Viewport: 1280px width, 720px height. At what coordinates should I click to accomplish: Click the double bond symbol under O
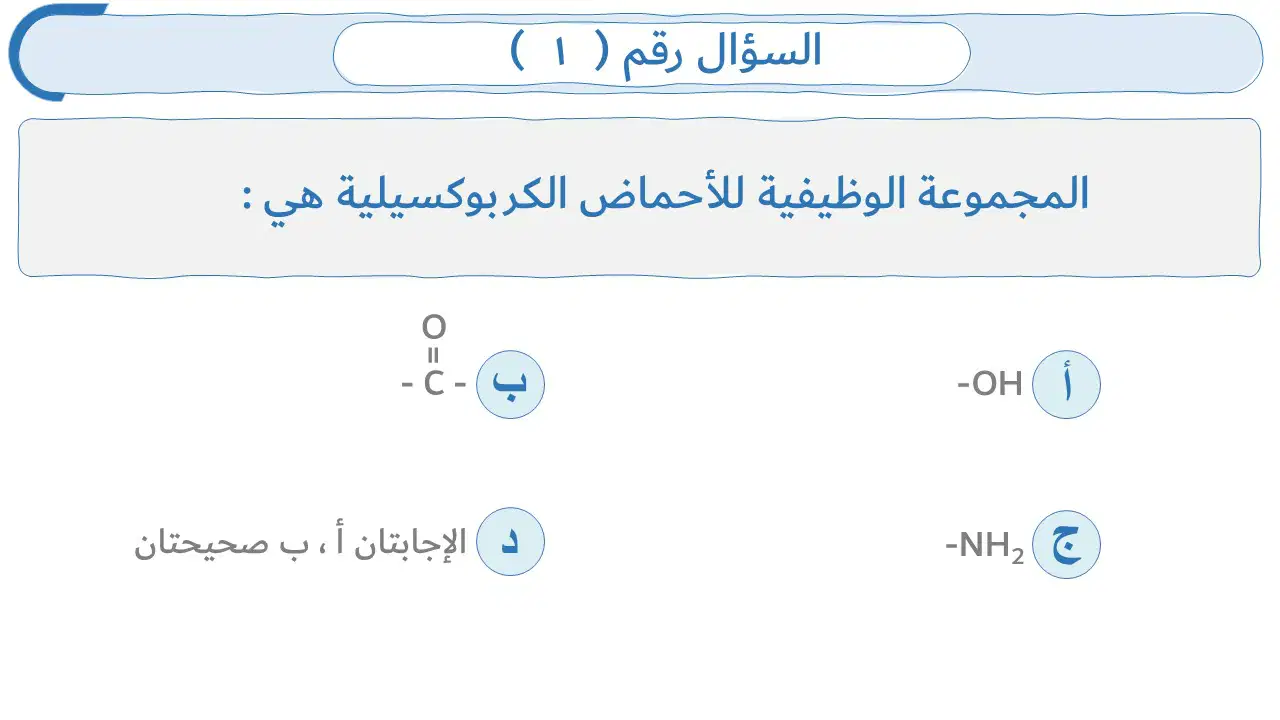pos(434,355)
